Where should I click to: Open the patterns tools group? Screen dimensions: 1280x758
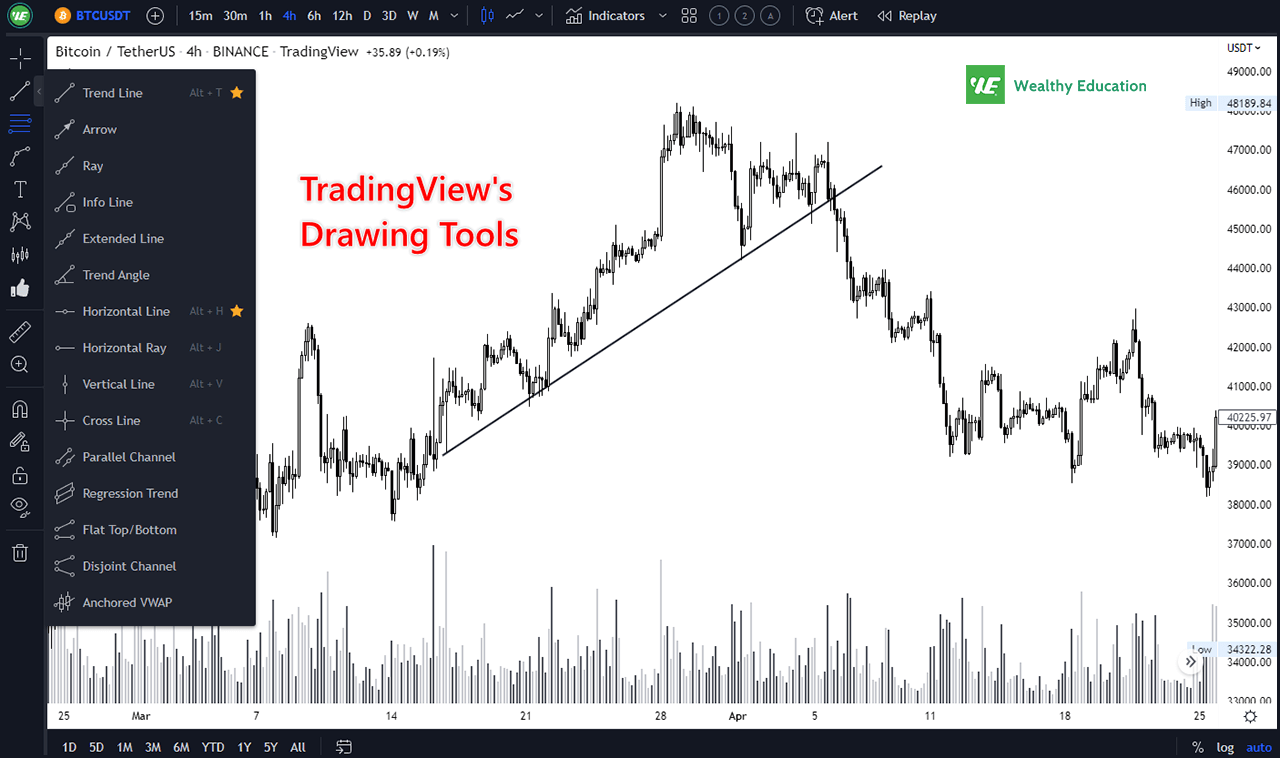click(x=19, y=222)
